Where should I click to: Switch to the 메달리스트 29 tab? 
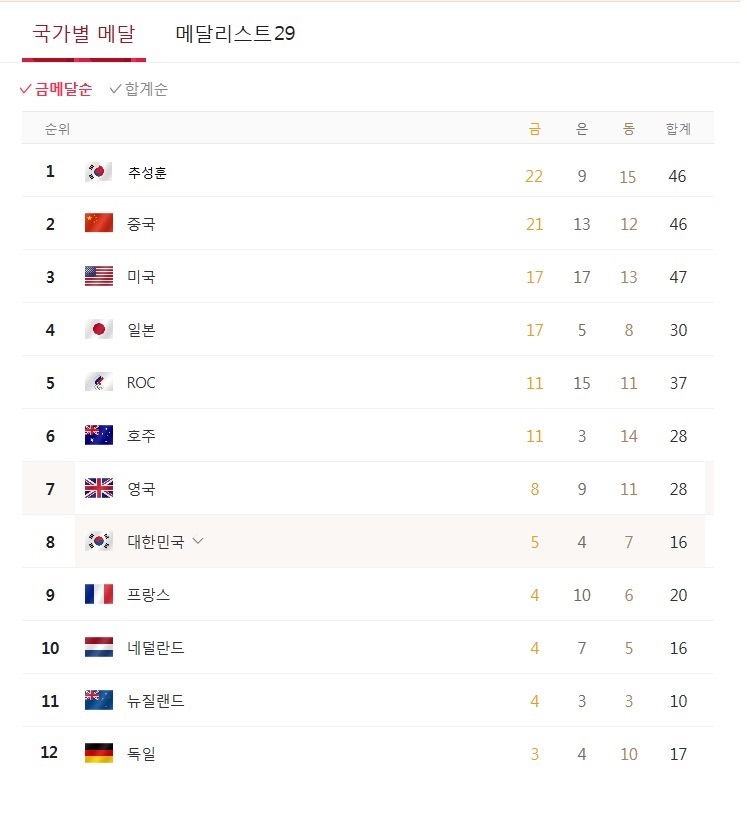[x=236, y=34]
